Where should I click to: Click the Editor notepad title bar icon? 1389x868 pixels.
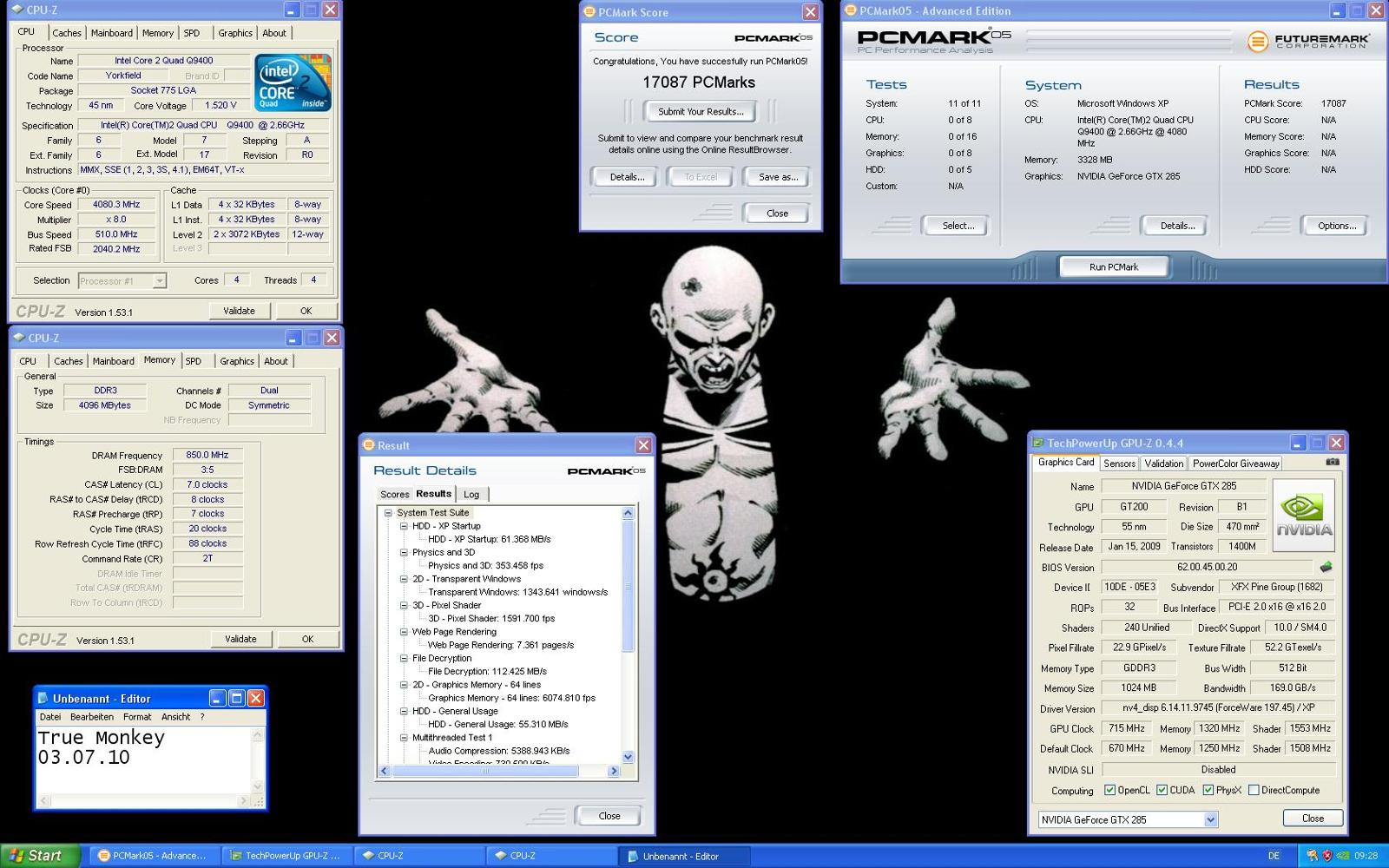click(43, 698)
